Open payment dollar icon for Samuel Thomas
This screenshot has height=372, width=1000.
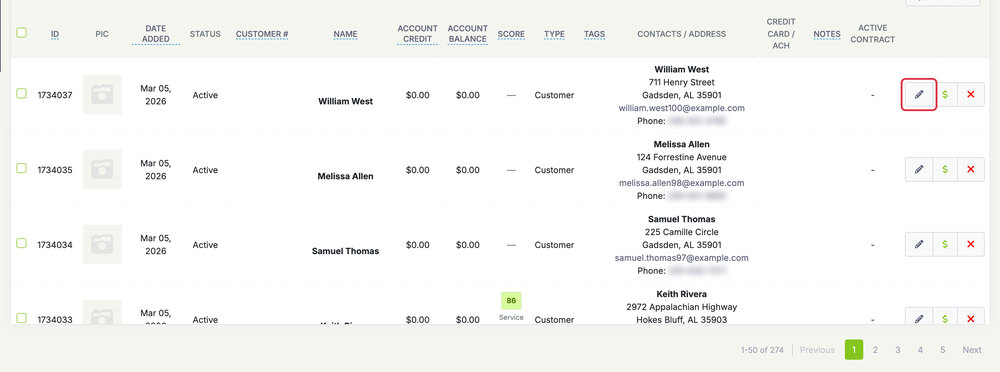point(945,244)
